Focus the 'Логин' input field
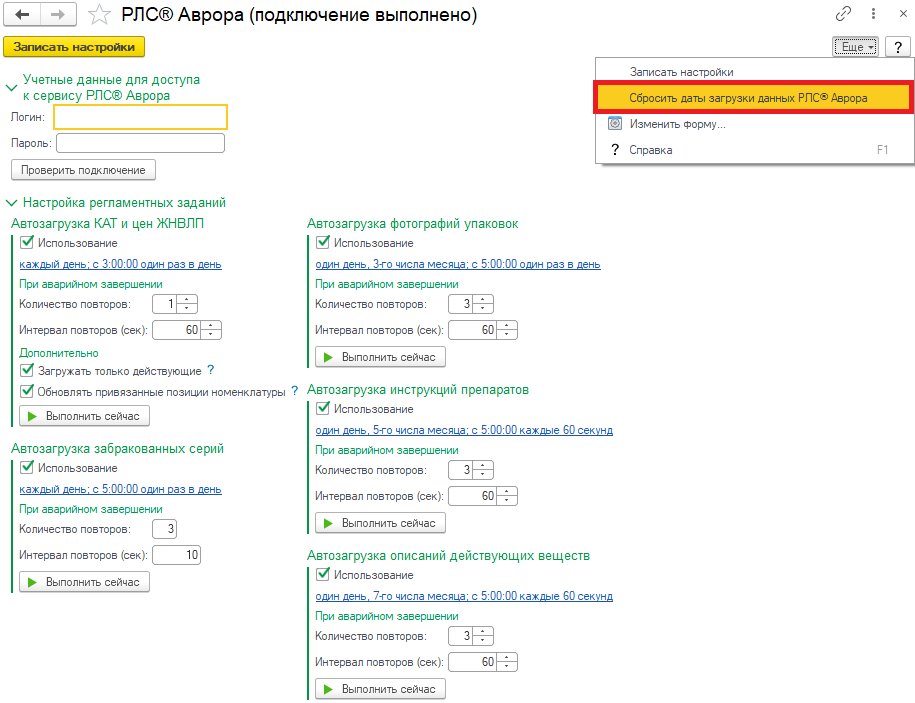The width and height of the screenshot is (915, 703). click(x=140, y=117)
